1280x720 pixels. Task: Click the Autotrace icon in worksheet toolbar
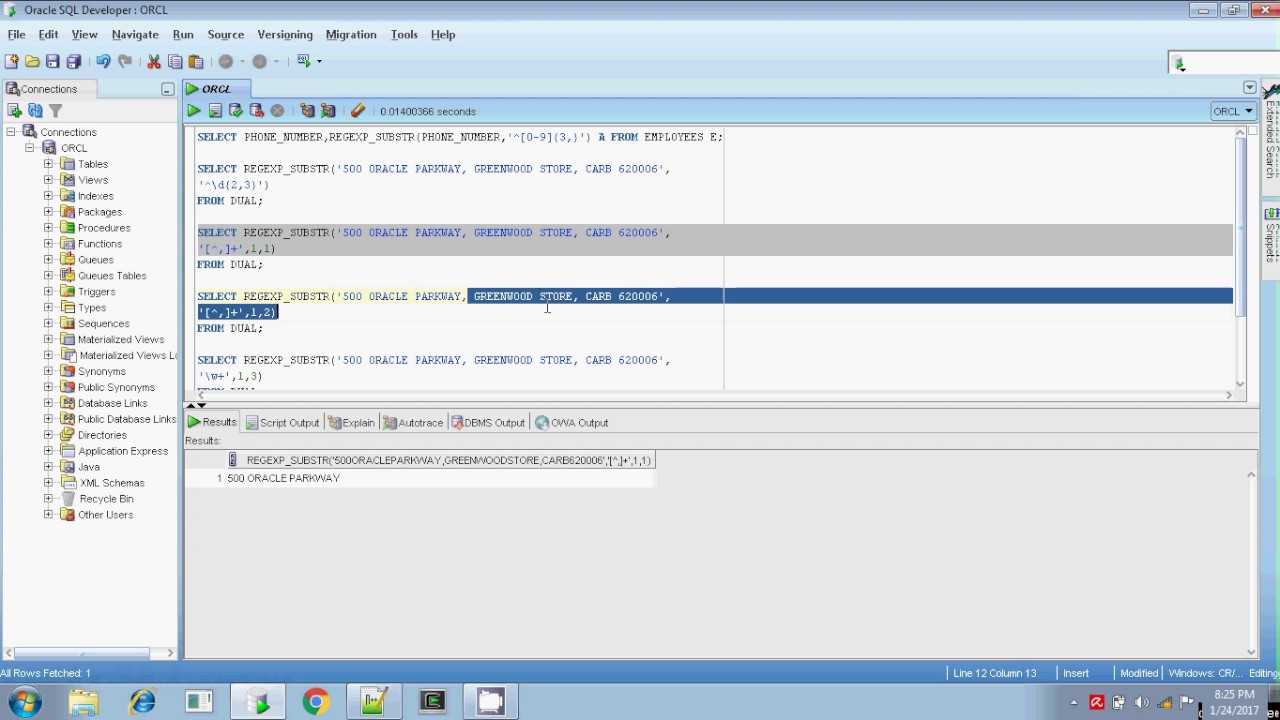(x=328, y=111)
